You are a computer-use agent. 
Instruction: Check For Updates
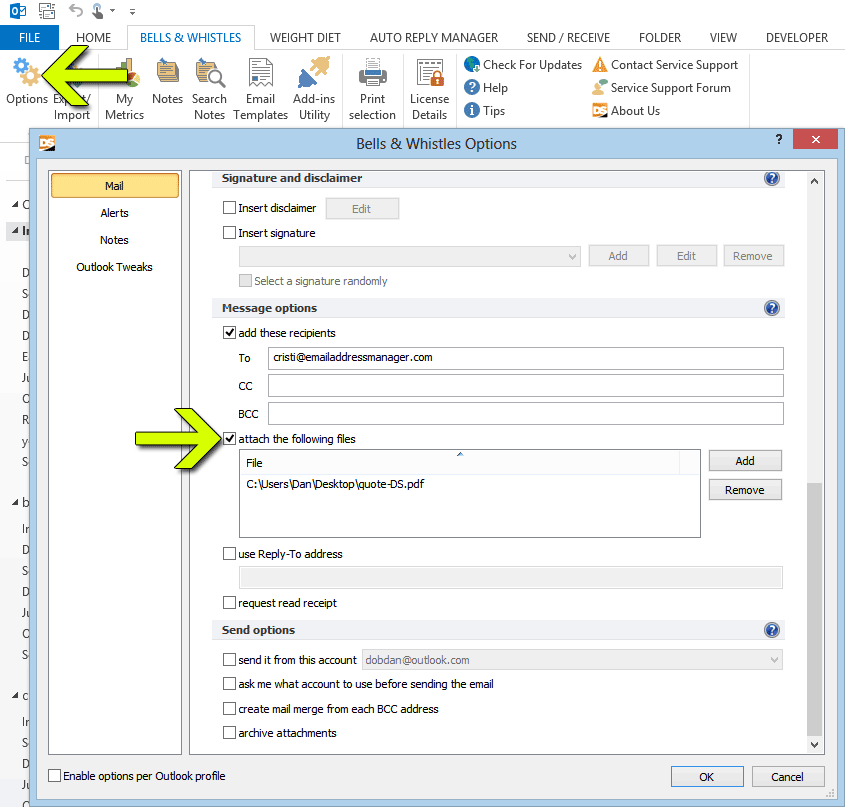522,64
